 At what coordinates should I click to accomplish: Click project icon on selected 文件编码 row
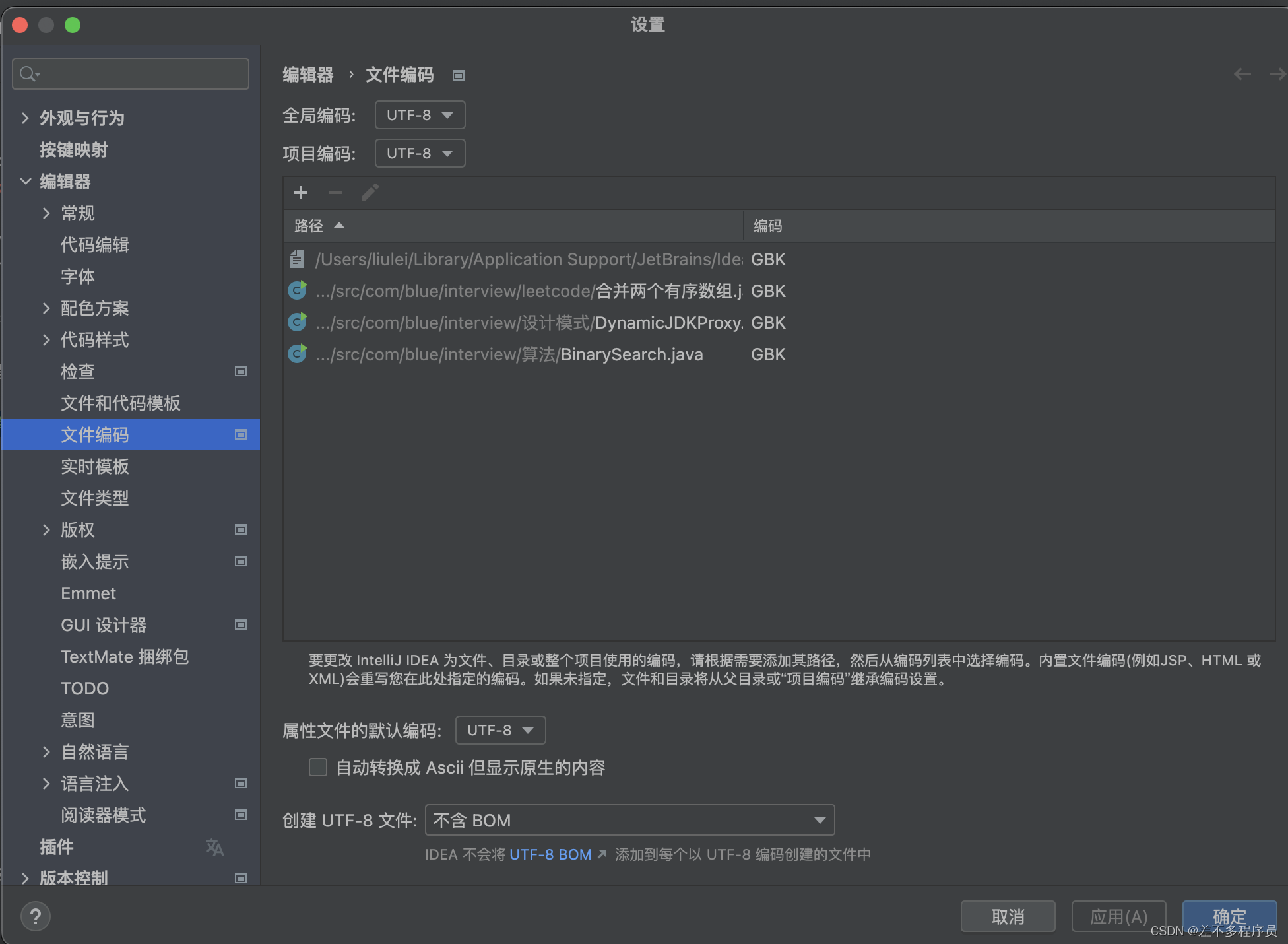click(x=241, y=434)
